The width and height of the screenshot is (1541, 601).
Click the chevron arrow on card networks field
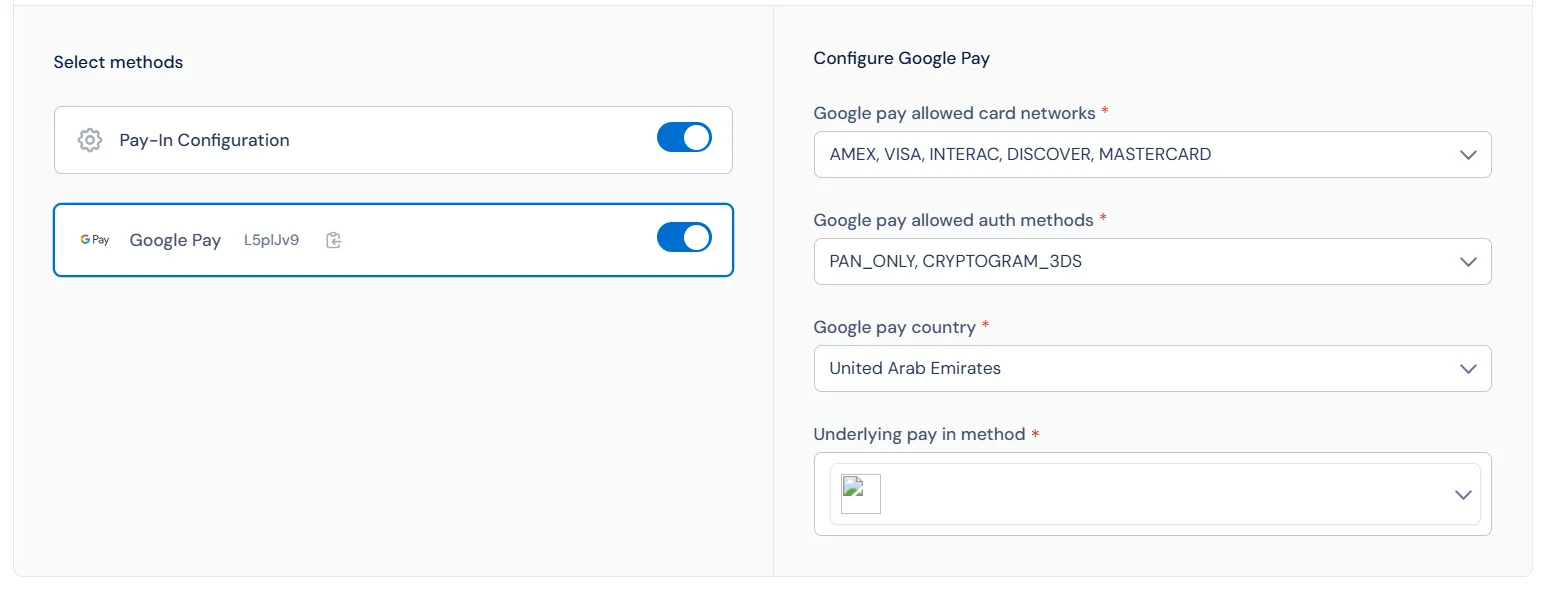point(1467,155)
